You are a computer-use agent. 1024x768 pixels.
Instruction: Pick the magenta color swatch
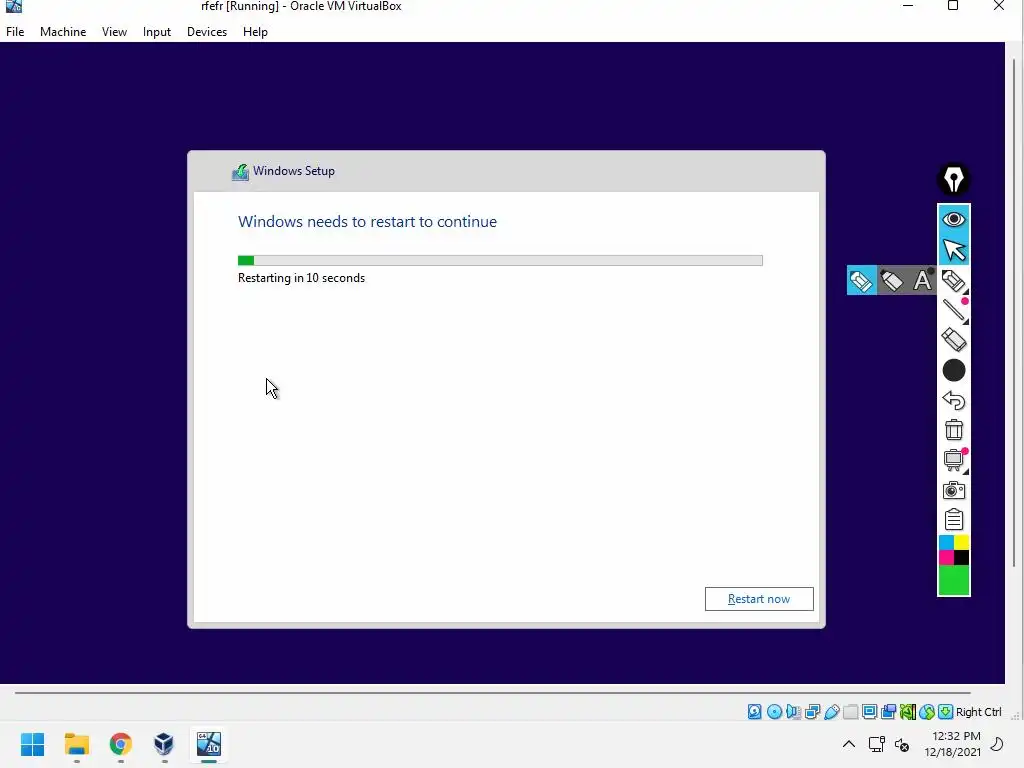pyautogui.click(x=946, y=558)
